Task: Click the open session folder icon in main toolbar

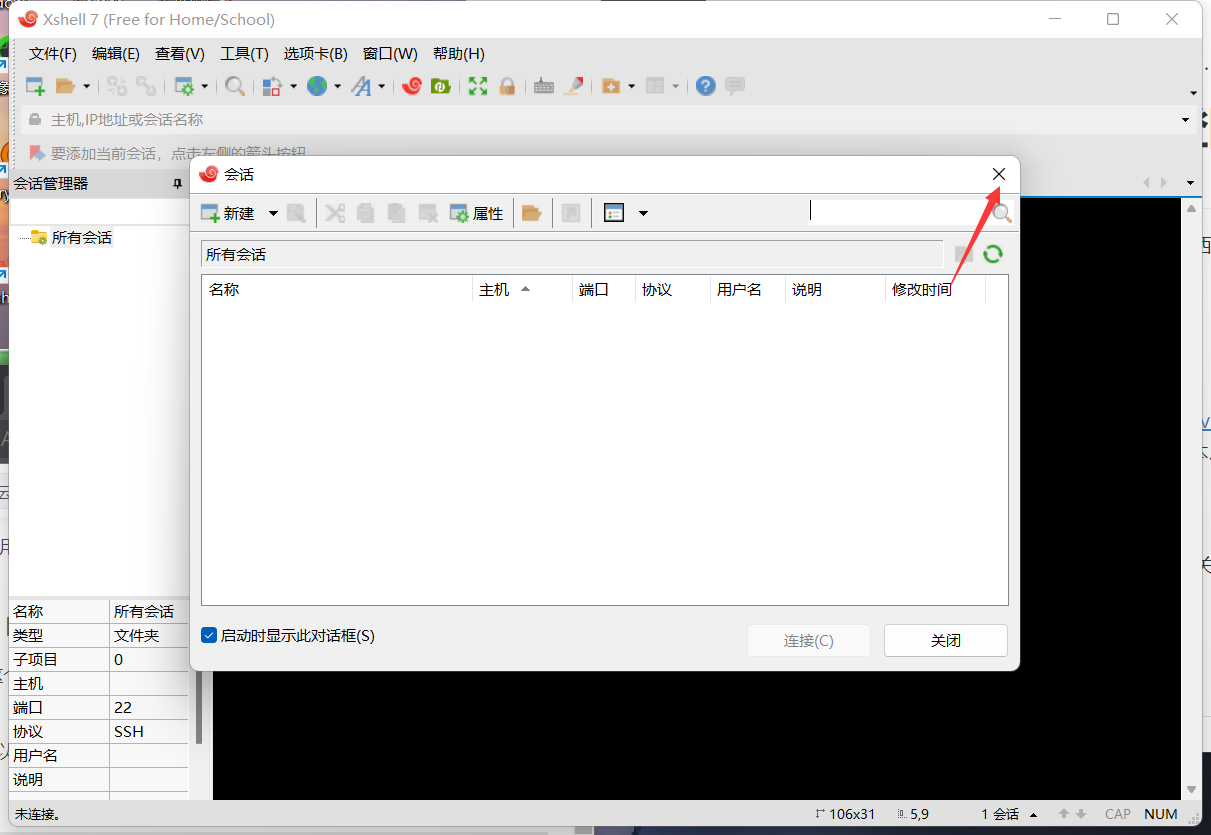Action: pyautogui.click(x=66, y=86)
